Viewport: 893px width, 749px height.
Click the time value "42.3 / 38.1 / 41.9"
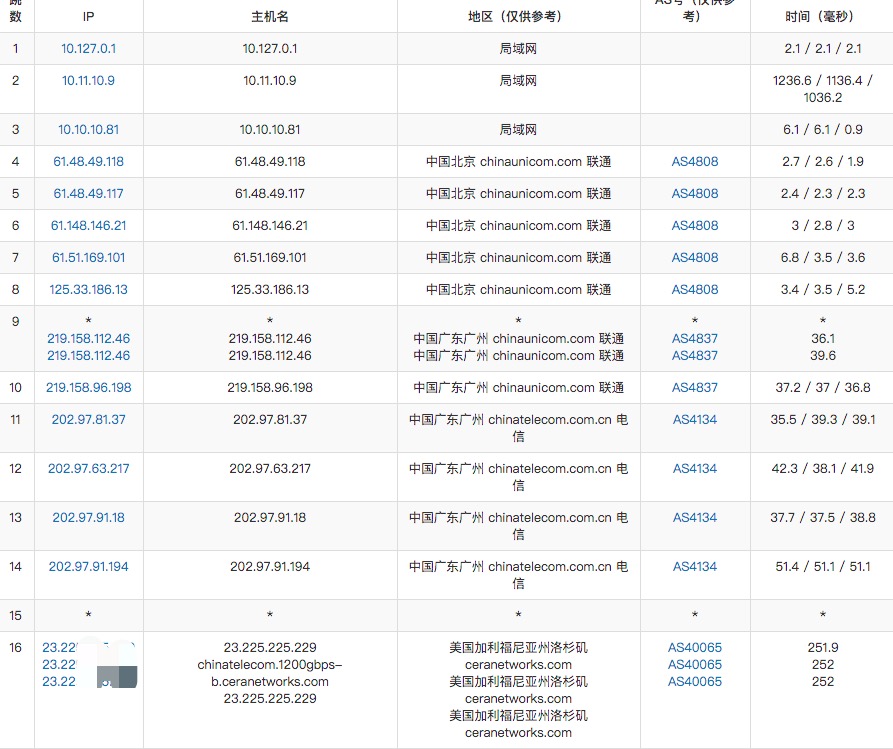[x=822, y=468]
